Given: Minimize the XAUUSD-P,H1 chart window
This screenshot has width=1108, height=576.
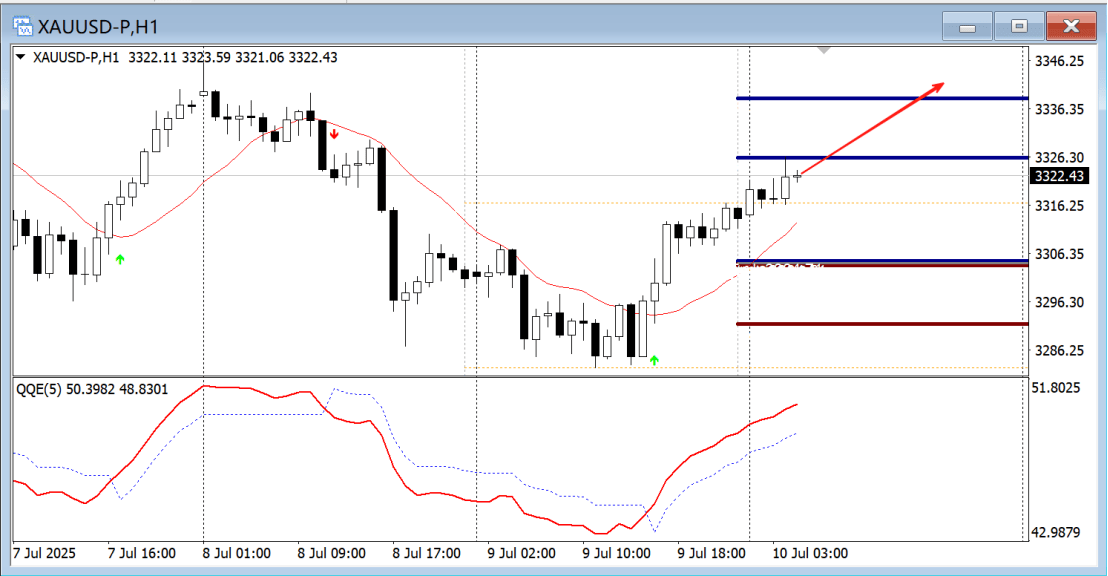Looking at the screenshot, I should pyautogui.click(x=967, y=26).
